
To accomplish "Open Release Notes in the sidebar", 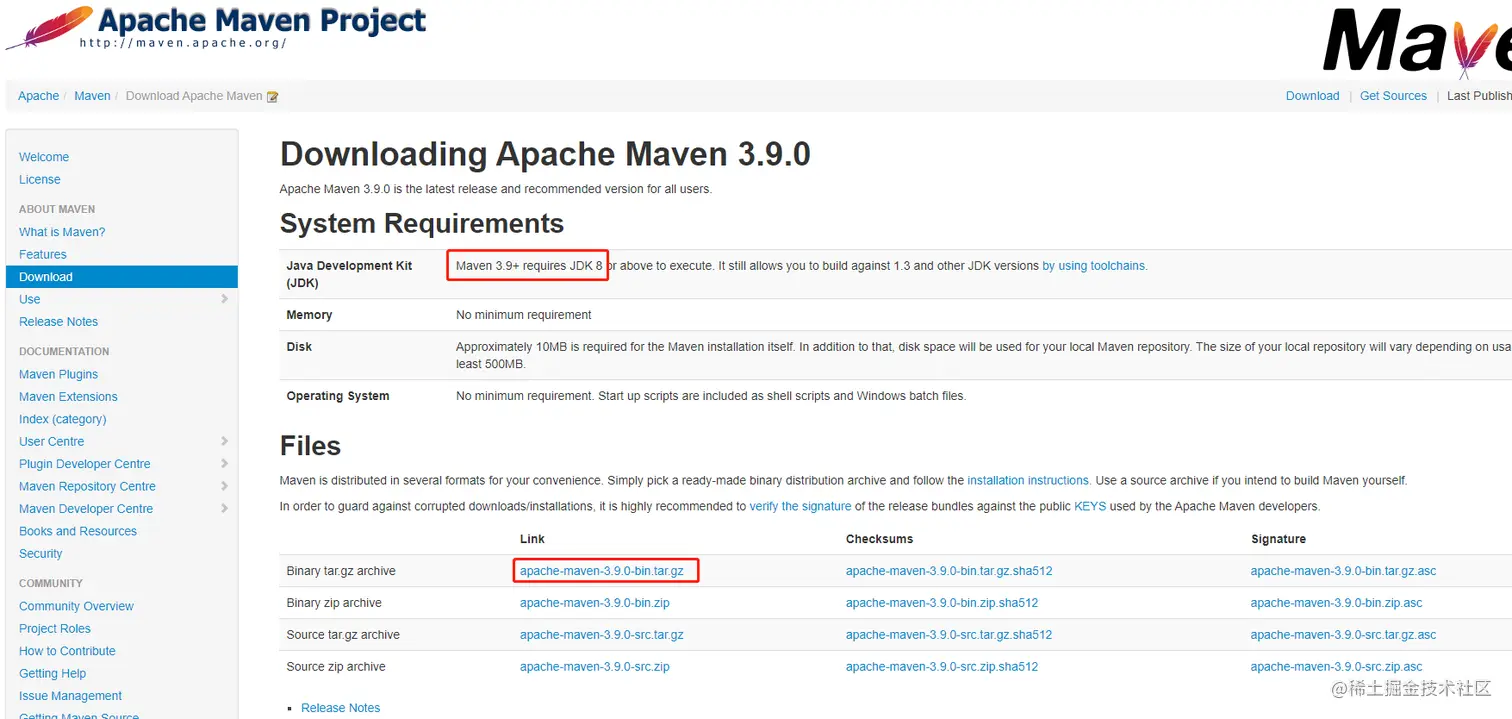I will 59,322.
